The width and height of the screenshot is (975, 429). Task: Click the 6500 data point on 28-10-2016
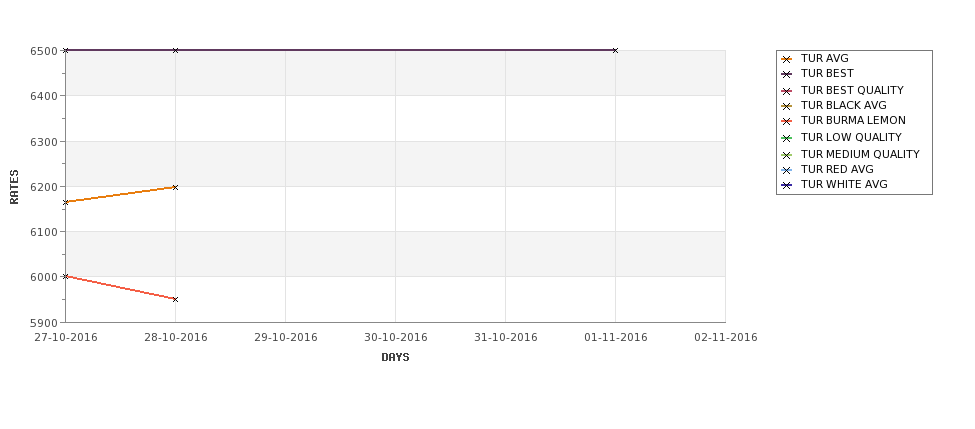coord(175,50)
